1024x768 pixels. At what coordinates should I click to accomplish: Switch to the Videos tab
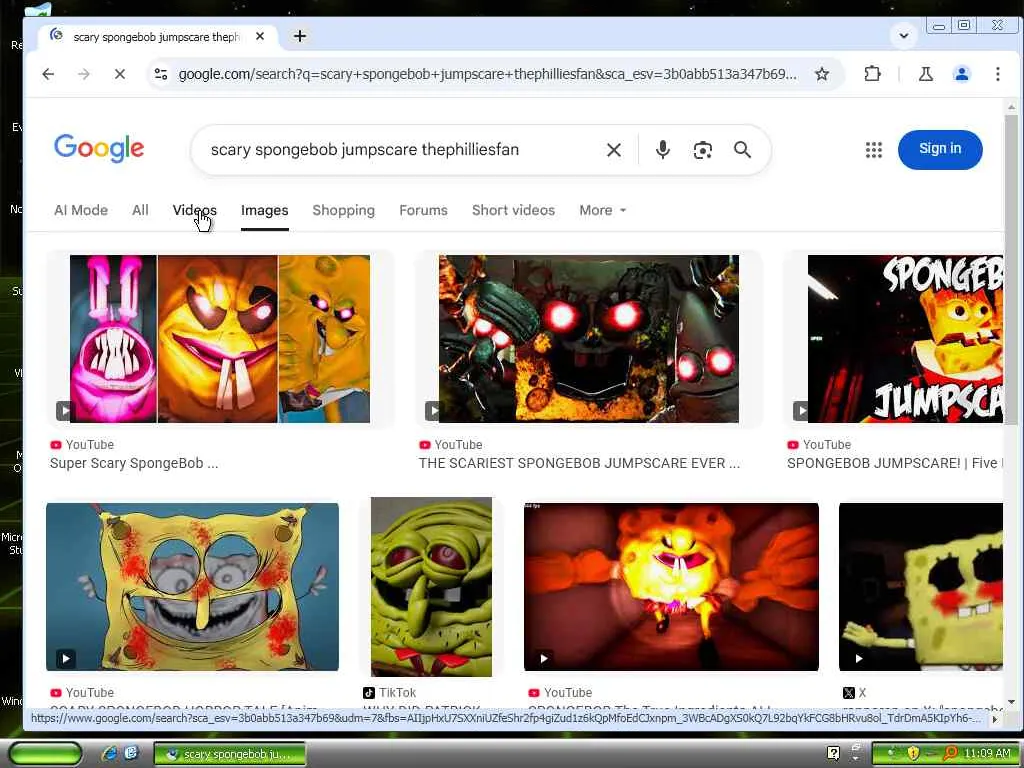[195, 210]
